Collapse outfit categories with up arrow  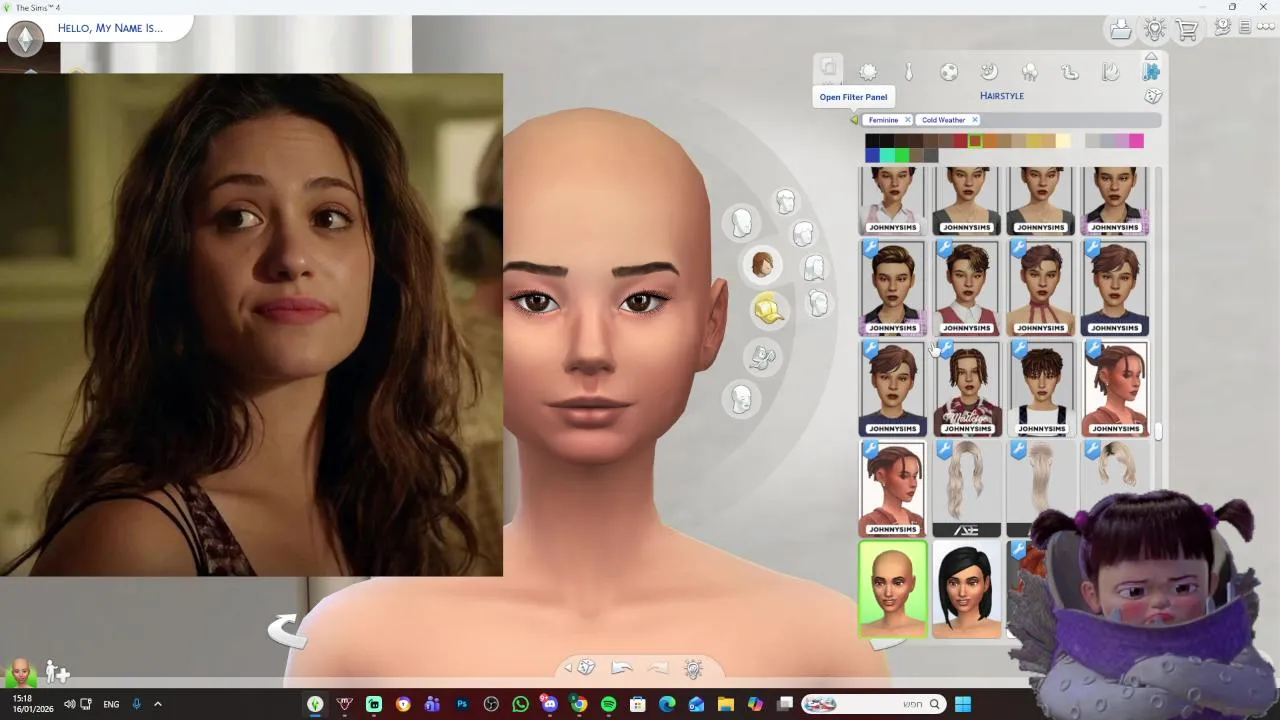[x=1151, y=56]
